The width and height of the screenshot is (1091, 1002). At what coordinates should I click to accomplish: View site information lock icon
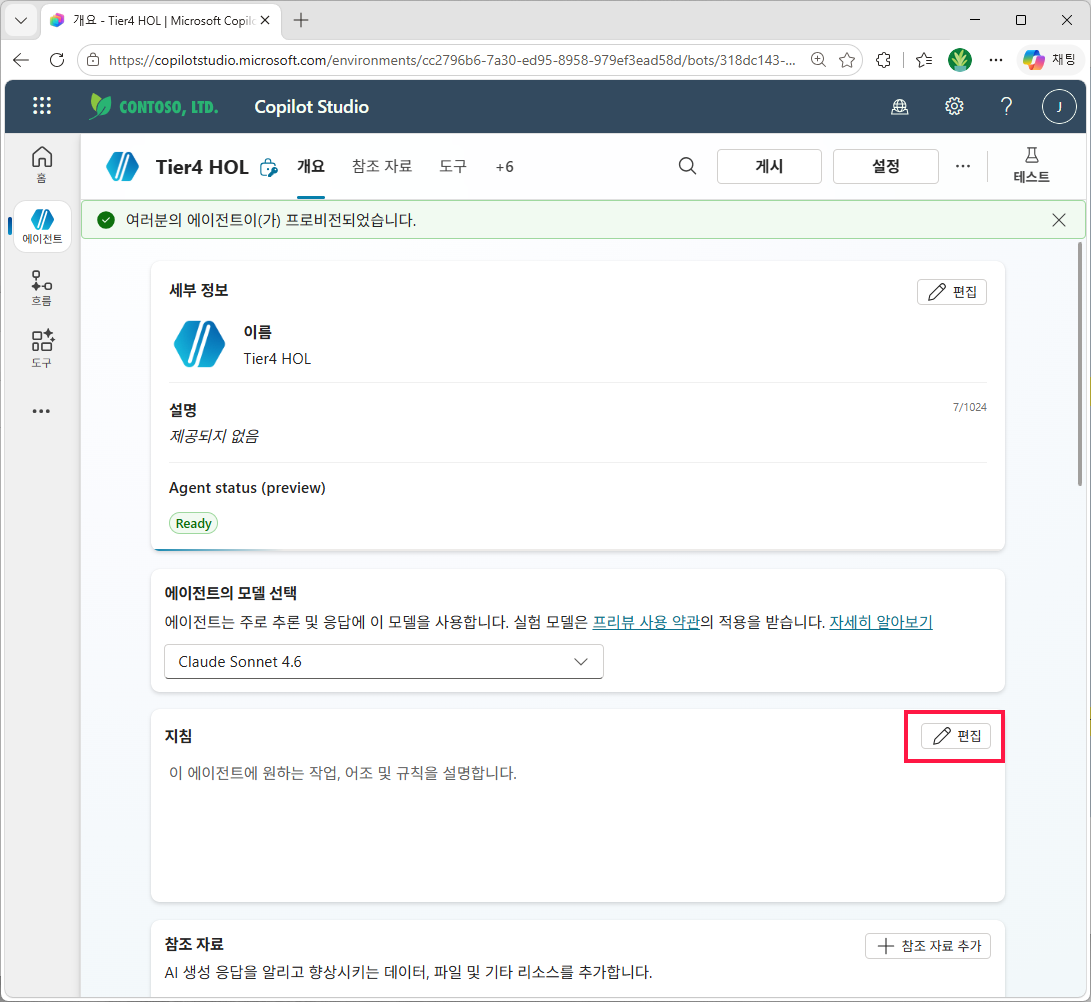point(93,60)
